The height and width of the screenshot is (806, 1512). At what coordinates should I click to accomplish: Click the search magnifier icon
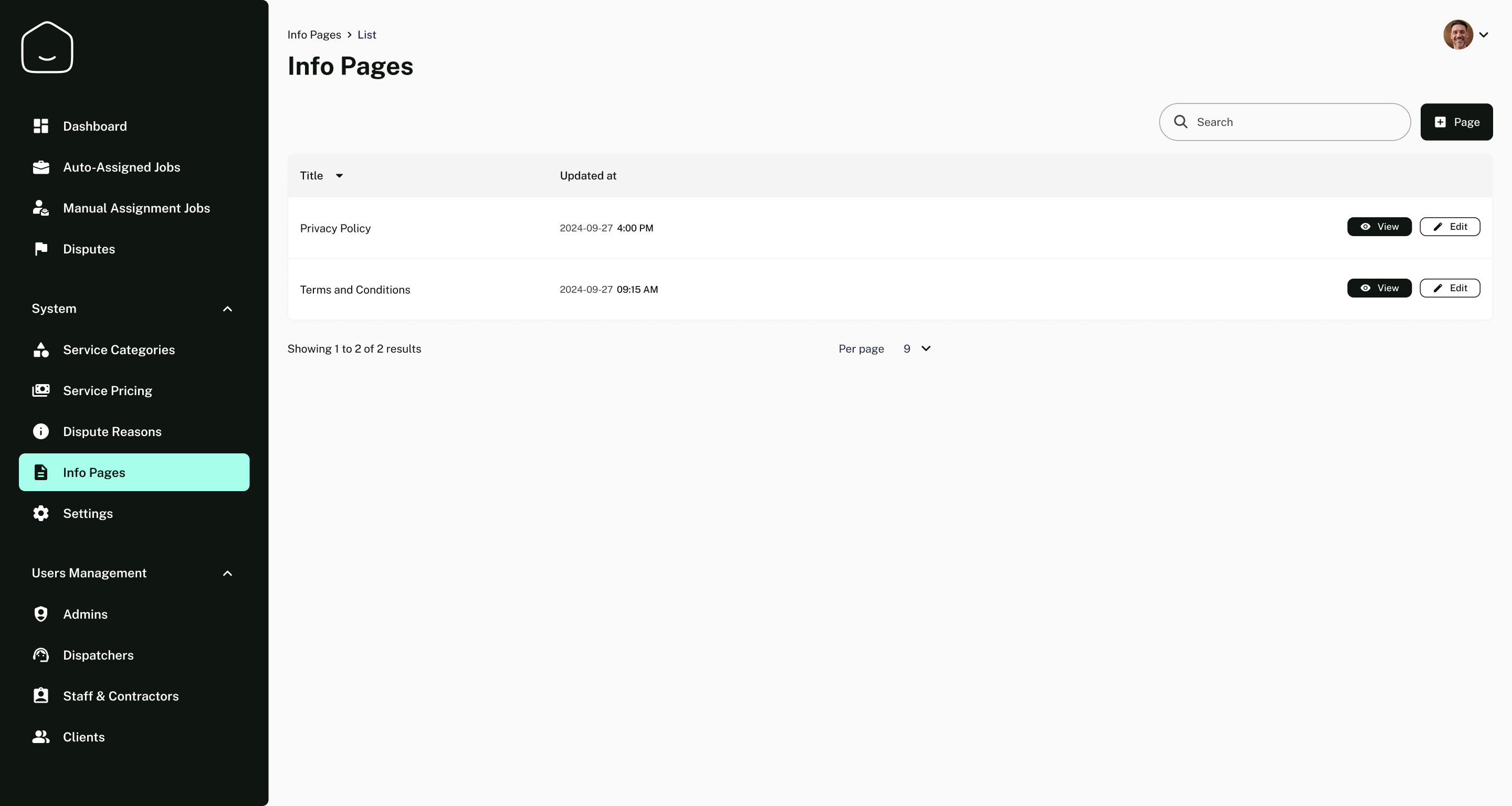[1180, 122]
